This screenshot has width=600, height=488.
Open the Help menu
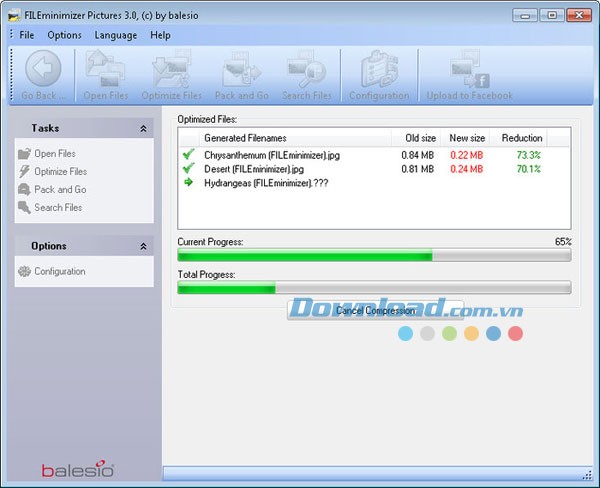pos(160,35)
